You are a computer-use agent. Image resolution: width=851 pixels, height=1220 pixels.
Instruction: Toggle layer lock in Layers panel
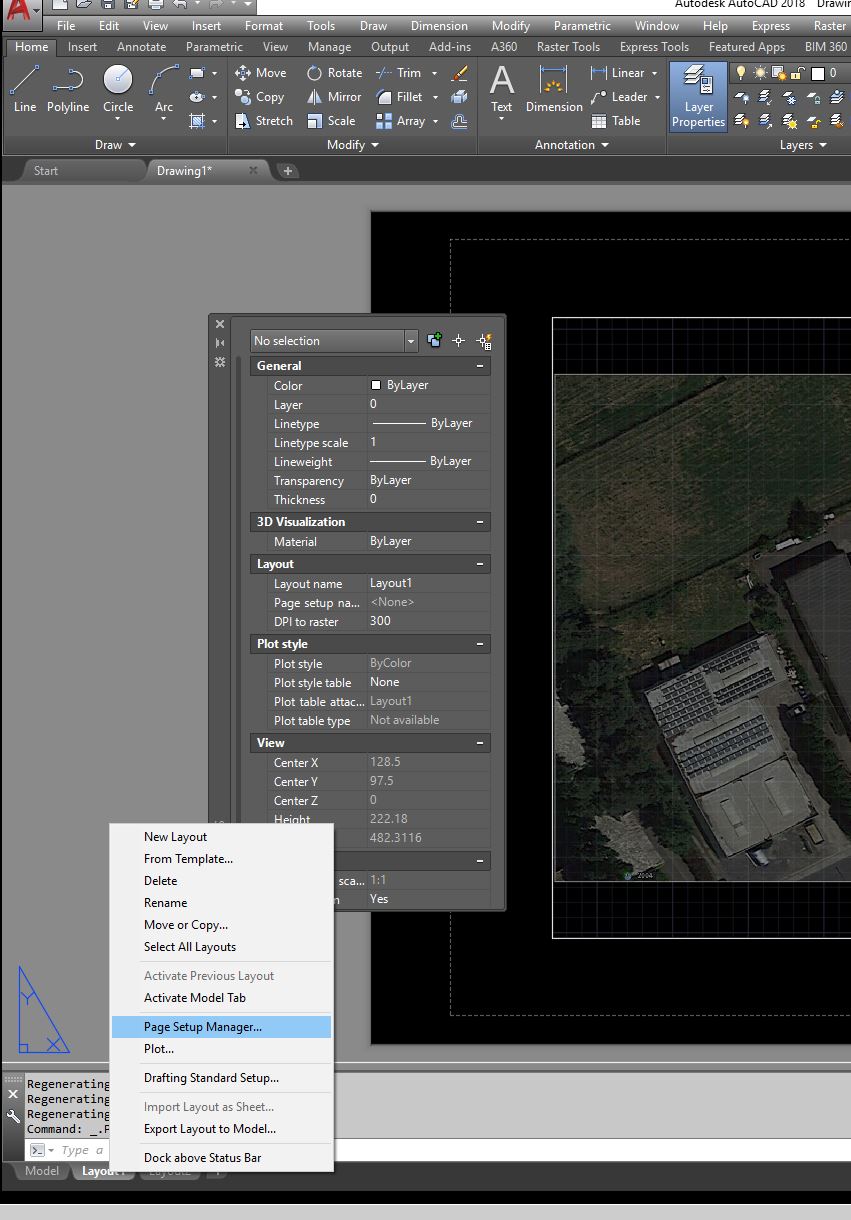coord(796,73)
